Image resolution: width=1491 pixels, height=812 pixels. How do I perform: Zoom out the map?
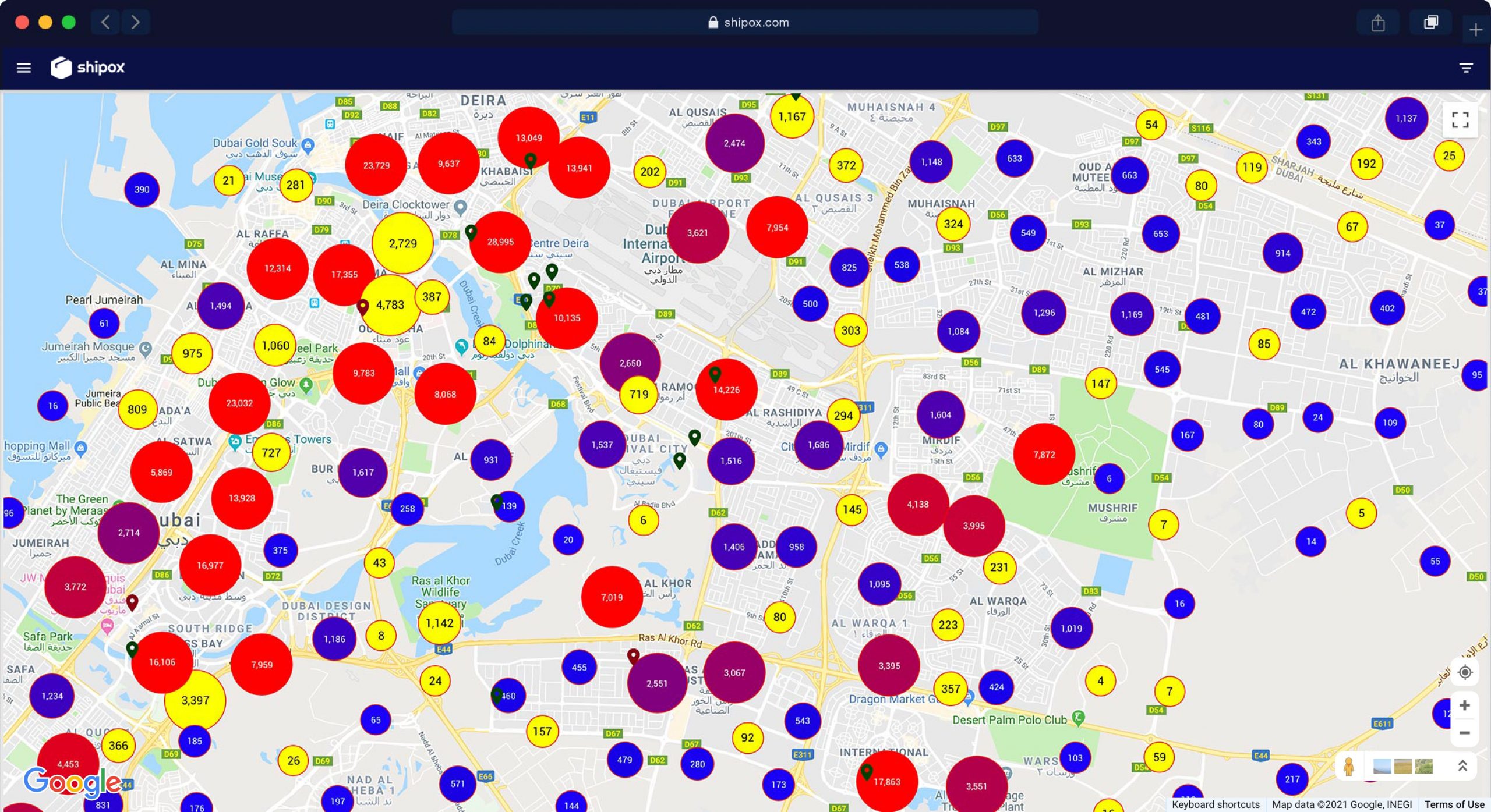click(1465, 733)
